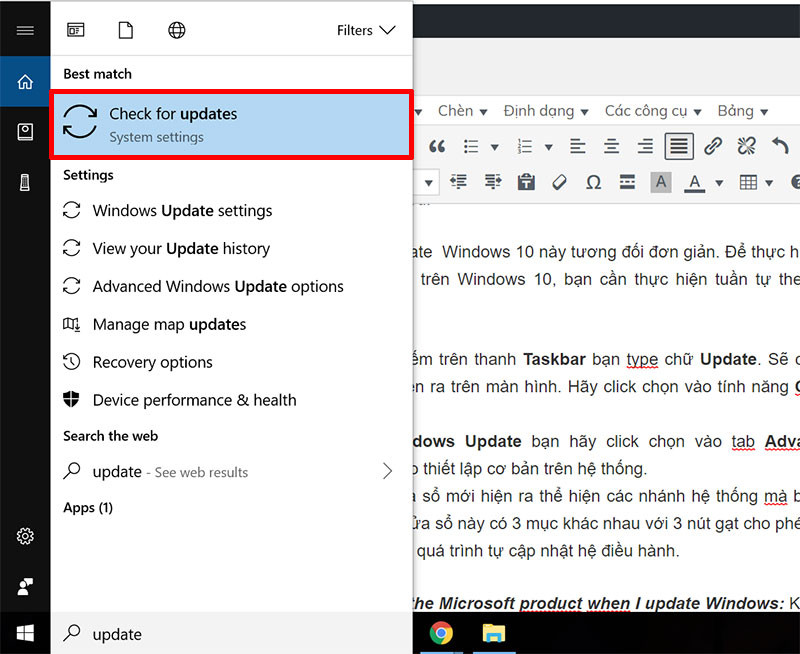
Task: Open Recovery options result
Action: [231, 362]
